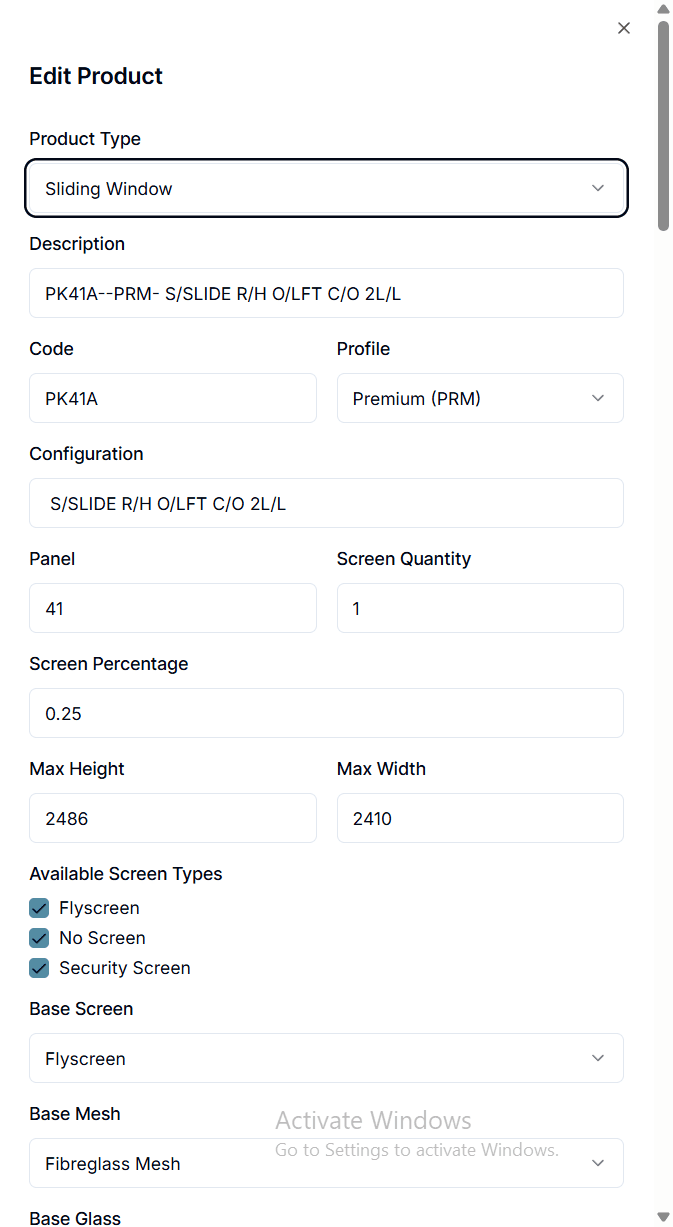Expand the Profile dropdown
Image resolution: width=673 pixels, height=1227 pixels.
click(480, 398)
